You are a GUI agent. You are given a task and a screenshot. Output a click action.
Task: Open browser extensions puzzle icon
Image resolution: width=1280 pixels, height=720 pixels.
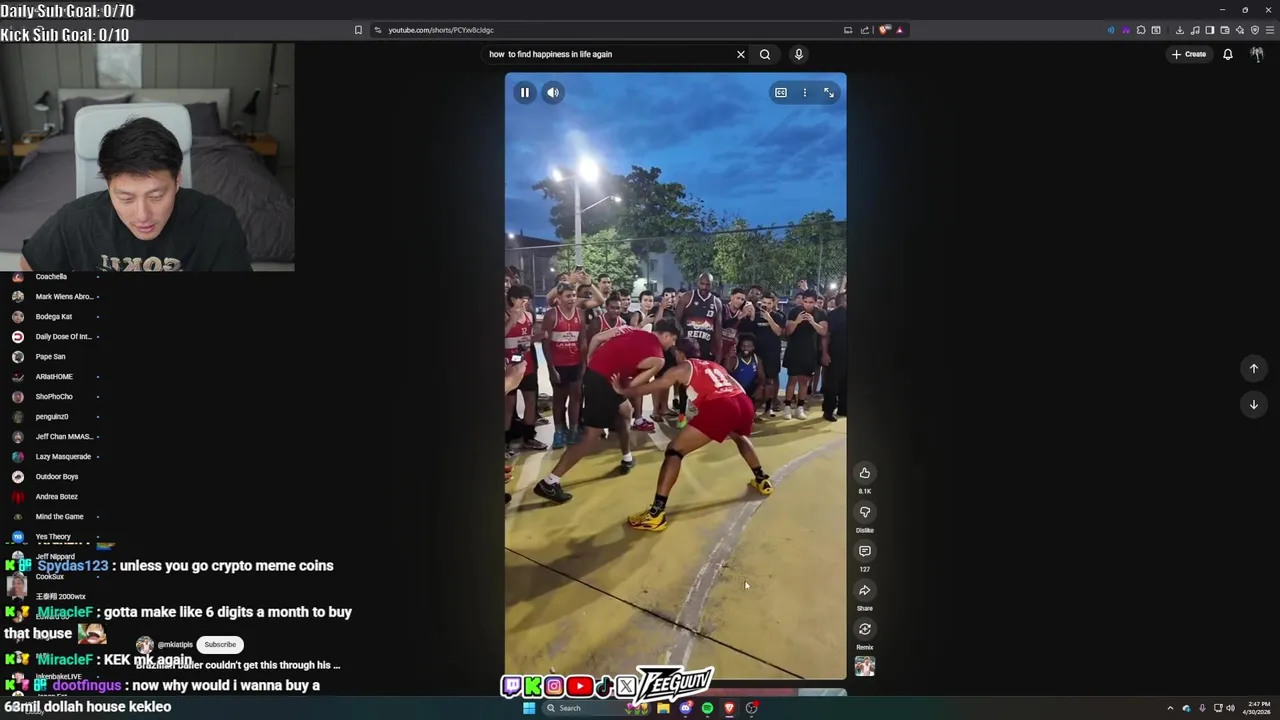[1141, 30]
